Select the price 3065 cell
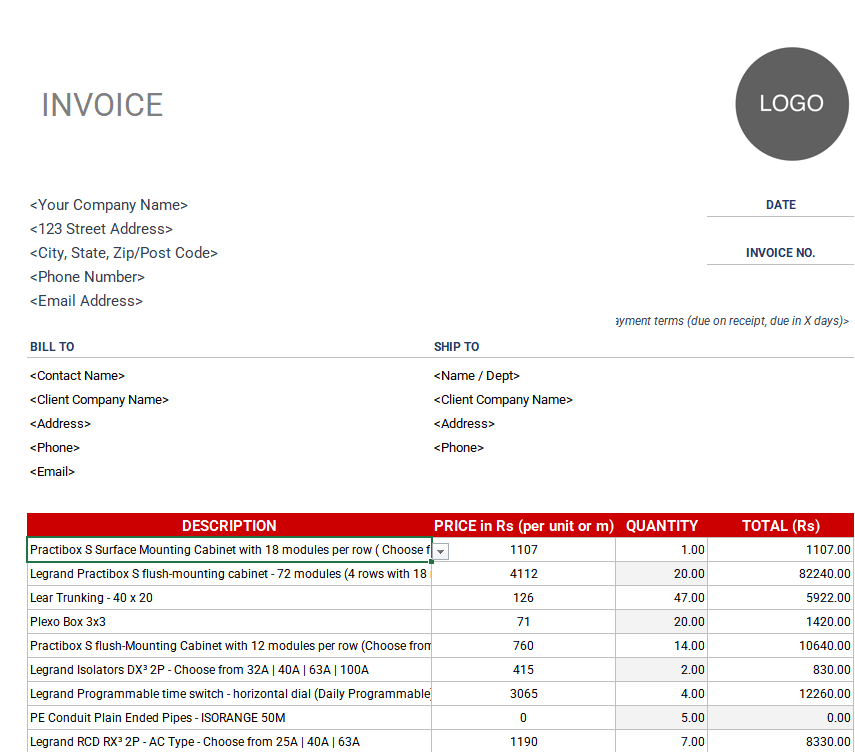855x752 pixels. pos(523,694)
